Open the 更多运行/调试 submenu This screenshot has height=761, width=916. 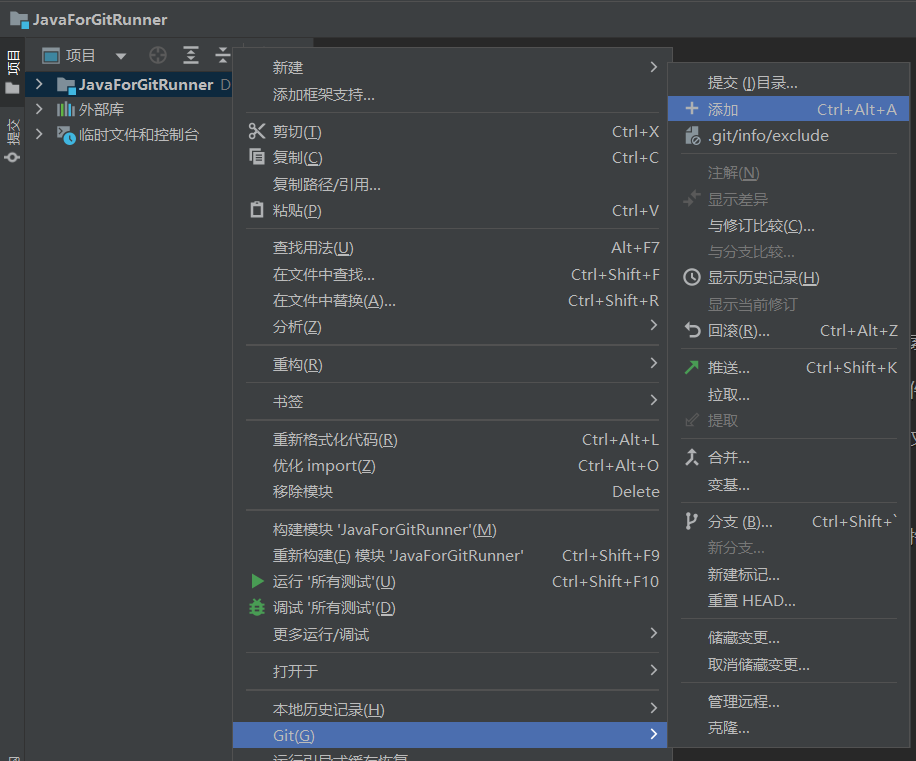pos(450,634)
